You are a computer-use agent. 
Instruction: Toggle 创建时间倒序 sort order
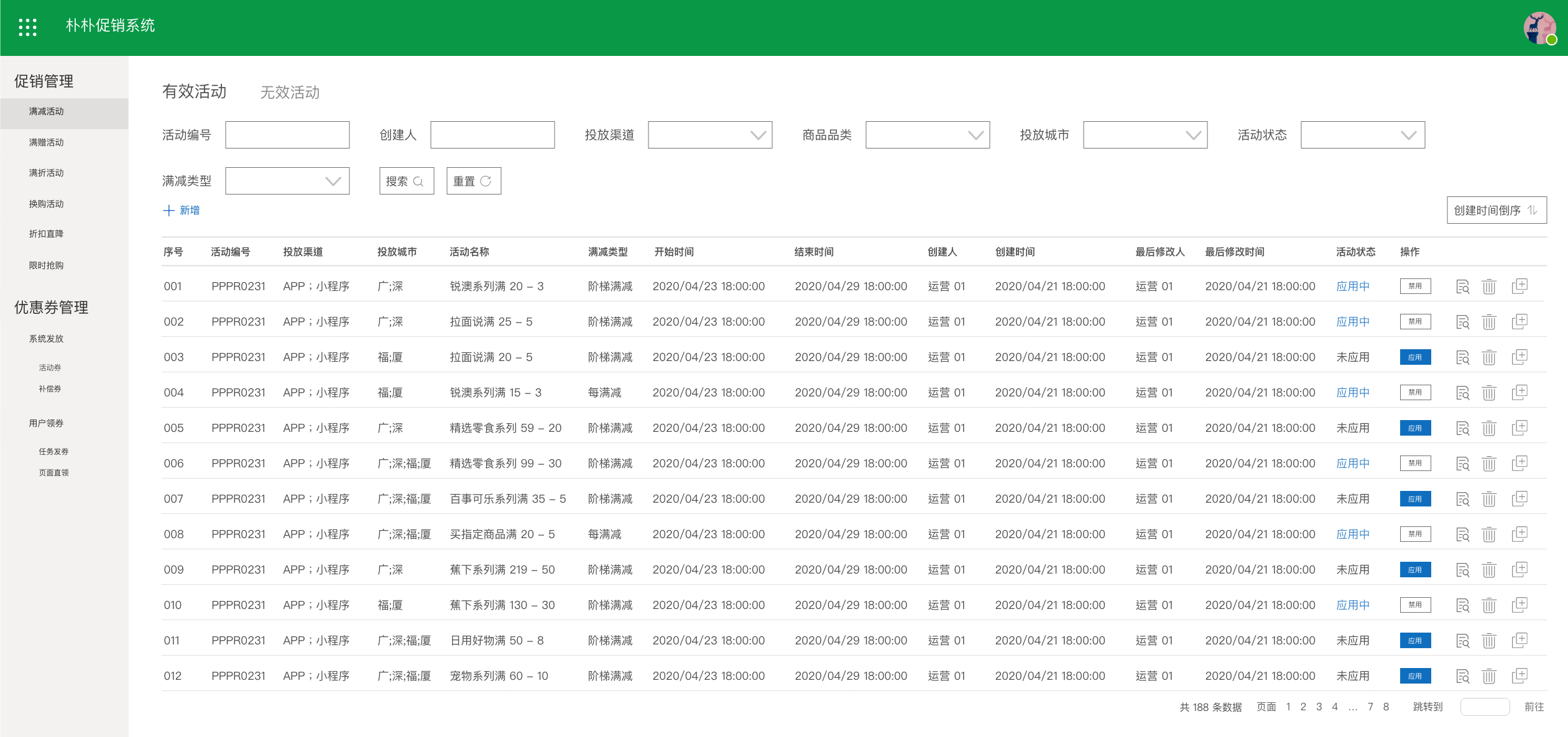pos(1496,211)
